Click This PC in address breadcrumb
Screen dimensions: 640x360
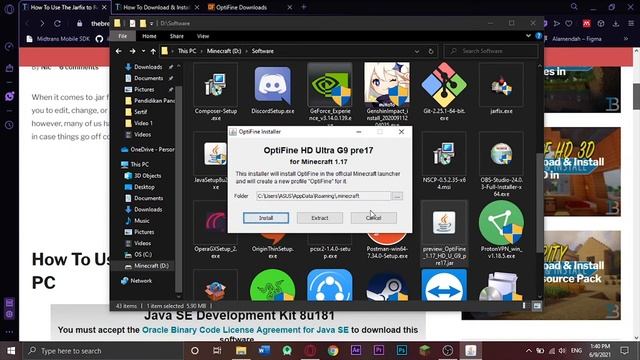[x=187, y=51]
